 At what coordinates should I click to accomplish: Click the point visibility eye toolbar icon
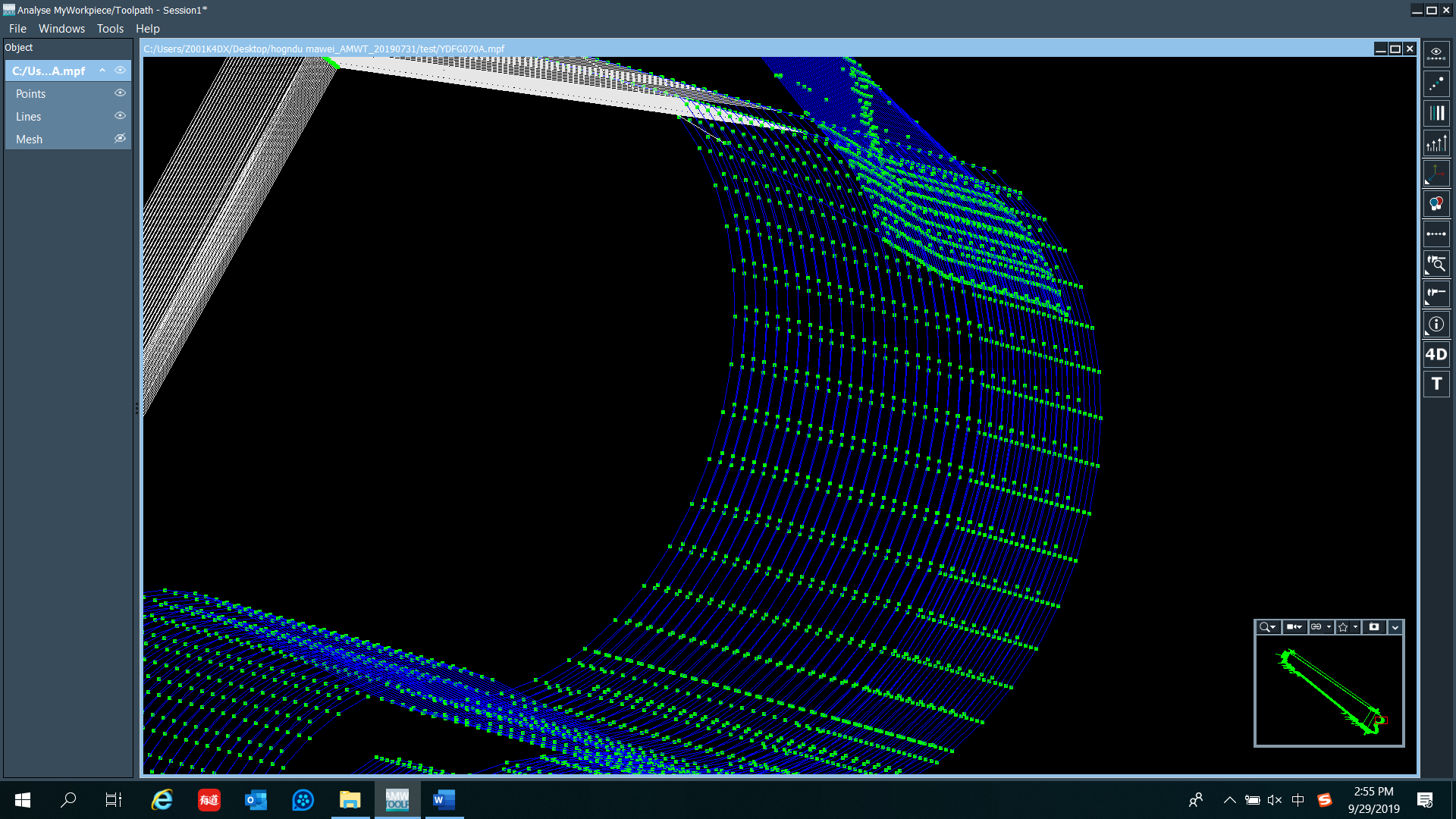(1436, 54)
